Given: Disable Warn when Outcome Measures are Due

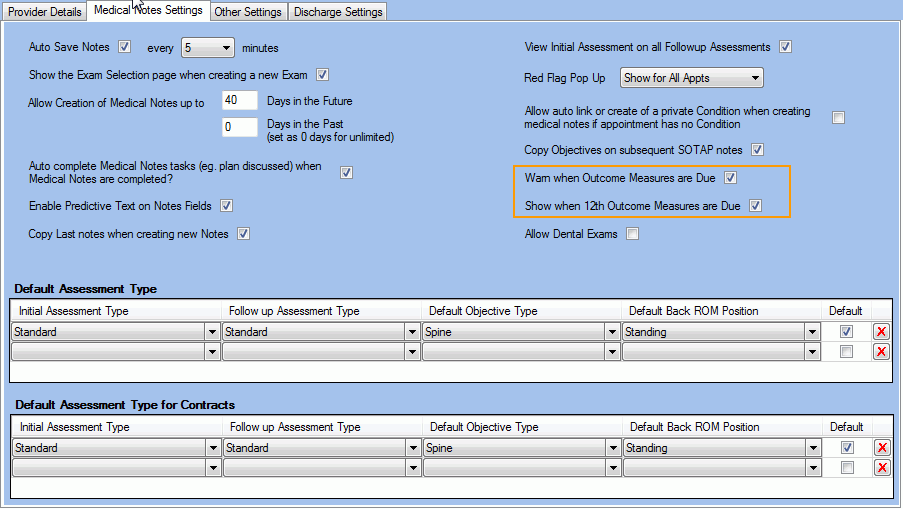Looking at the screenshot, I should [731, 178].
